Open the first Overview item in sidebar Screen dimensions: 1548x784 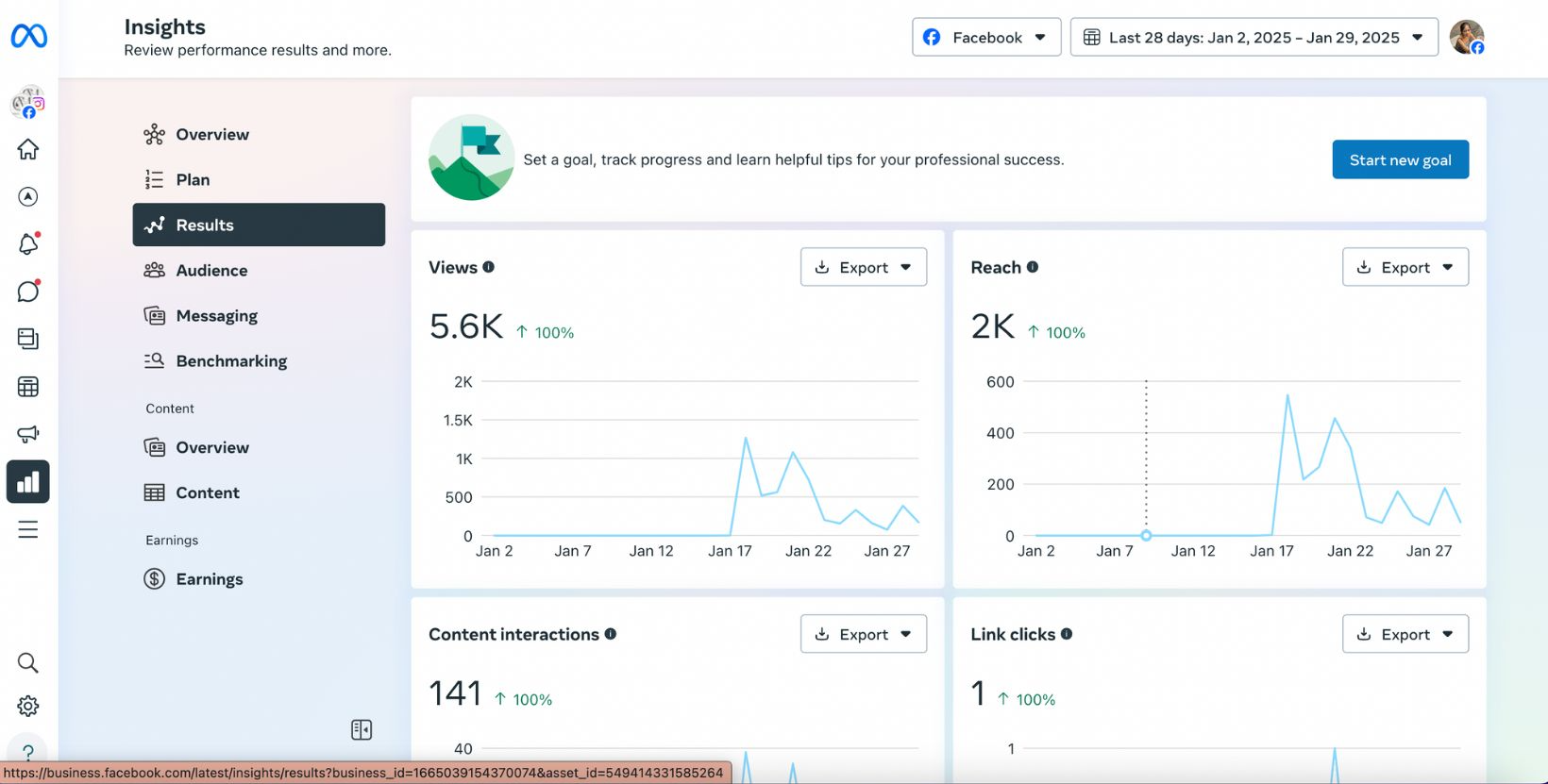point(259,134)
